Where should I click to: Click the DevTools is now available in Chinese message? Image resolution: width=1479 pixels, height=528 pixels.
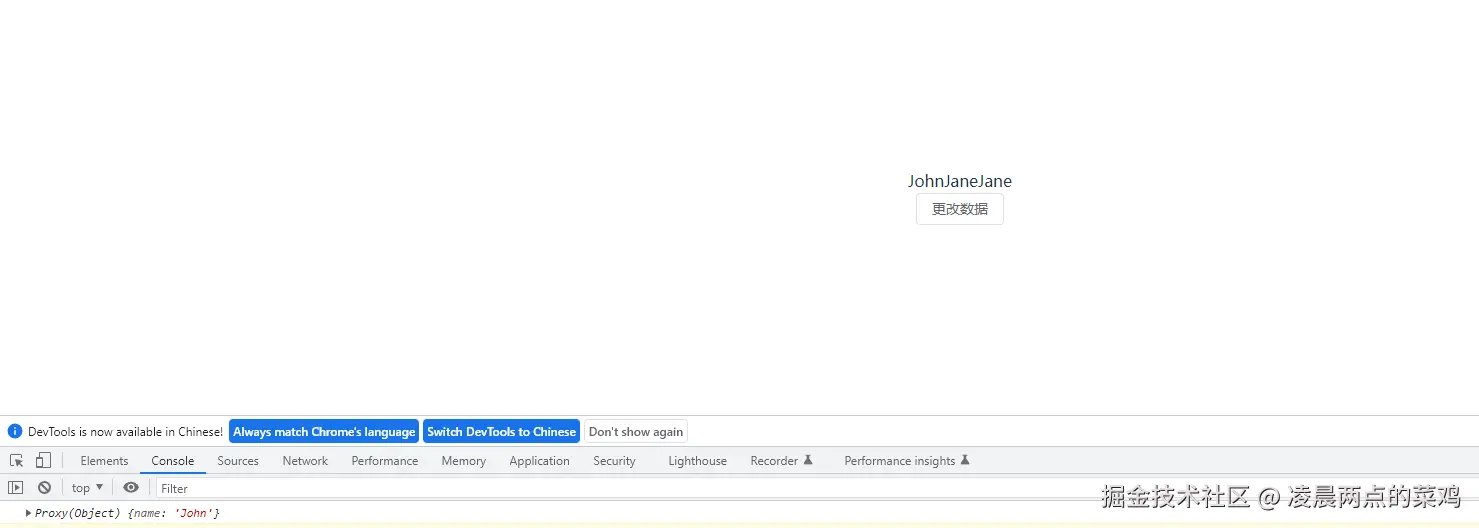(125, 432)
